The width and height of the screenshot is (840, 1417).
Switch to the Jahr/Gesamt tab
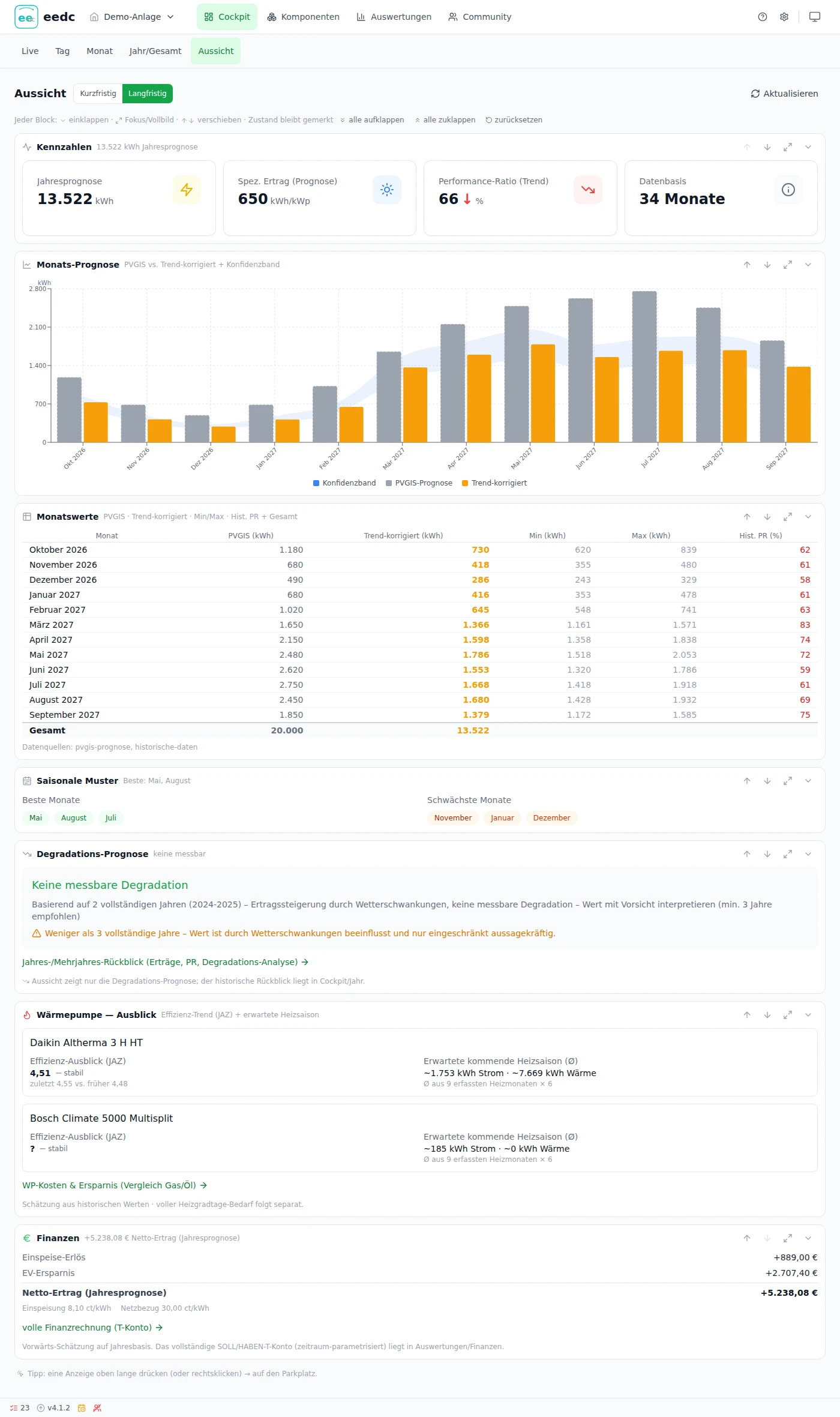tap(155, 51)
